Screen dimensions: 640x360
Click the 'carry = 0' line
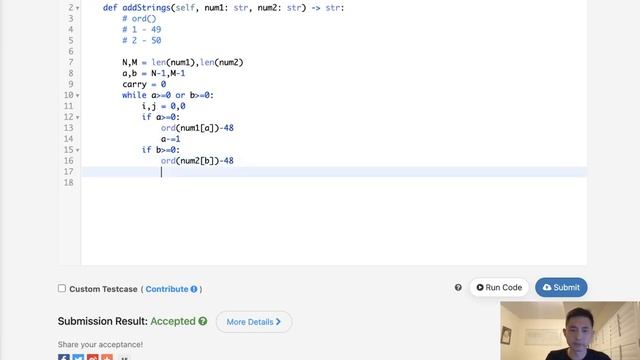click(144, 84)
